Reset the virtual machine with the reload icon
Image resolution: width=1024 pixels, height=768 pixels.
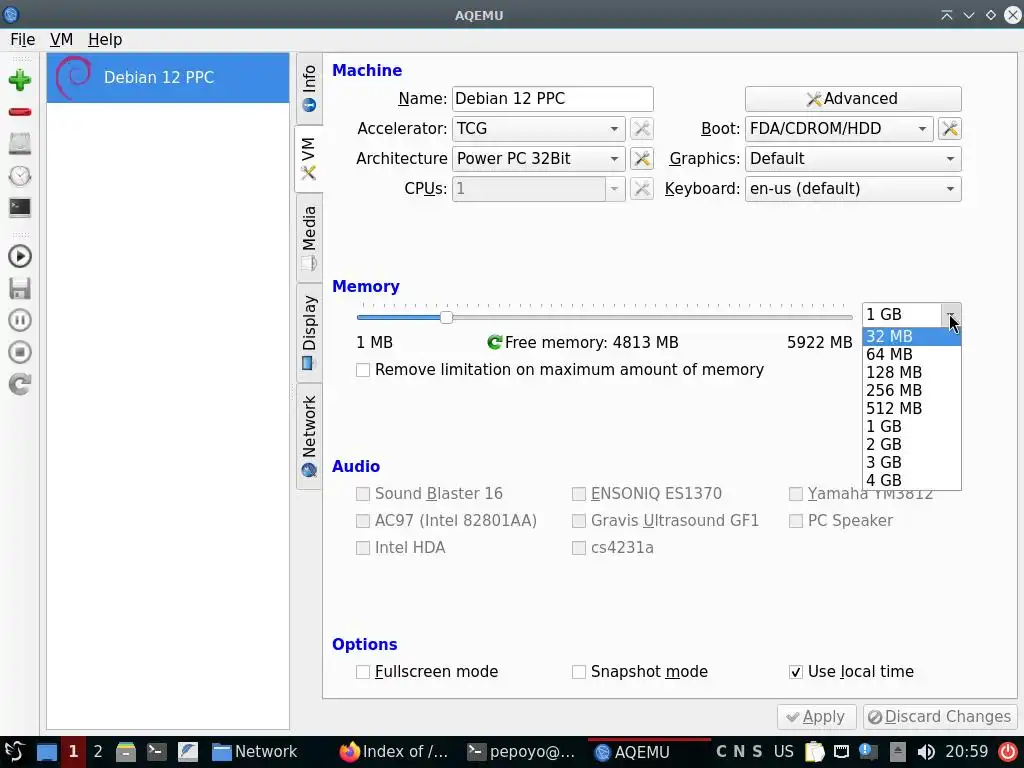pos(20,384)
